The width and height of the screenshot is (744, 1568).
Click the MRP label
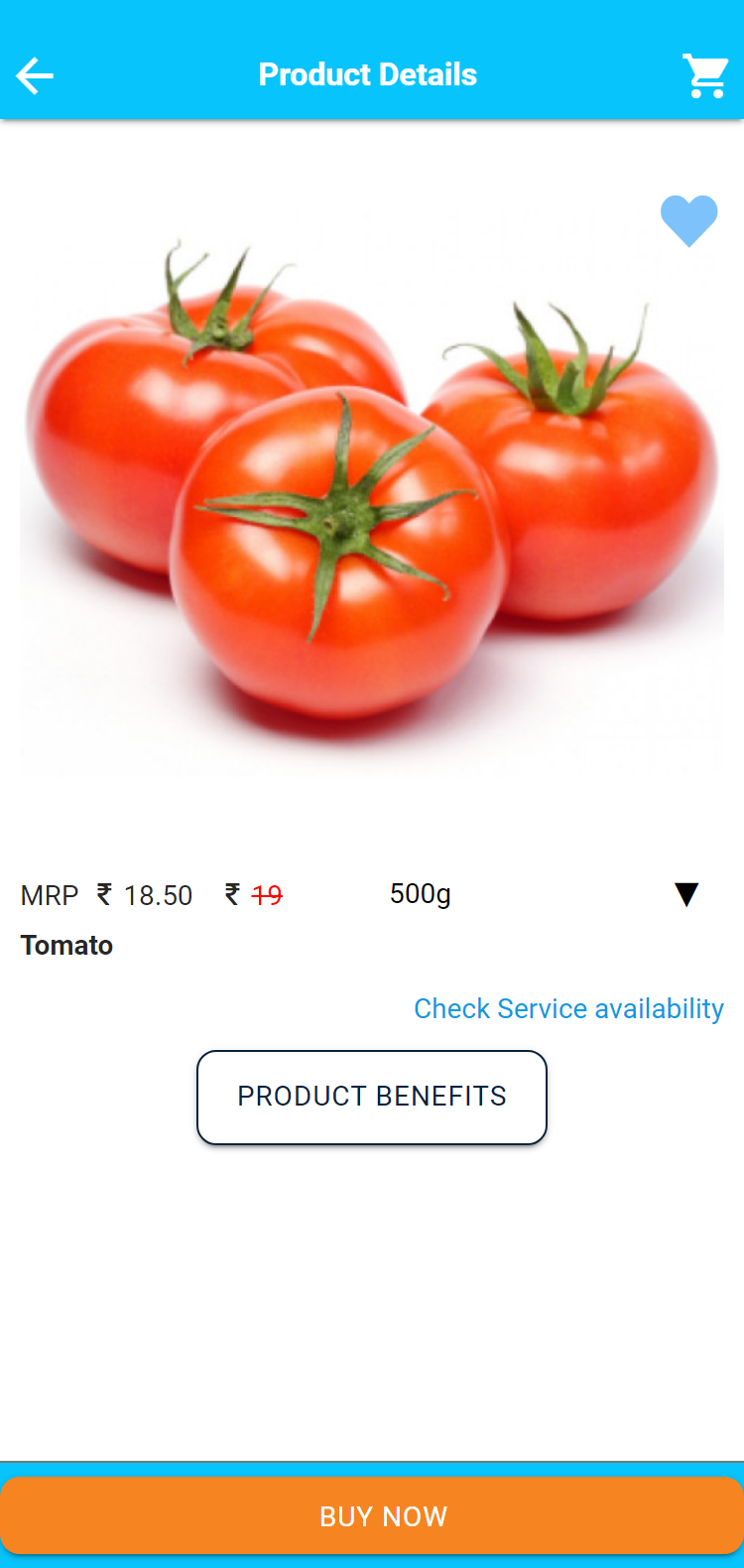(50, 895)
